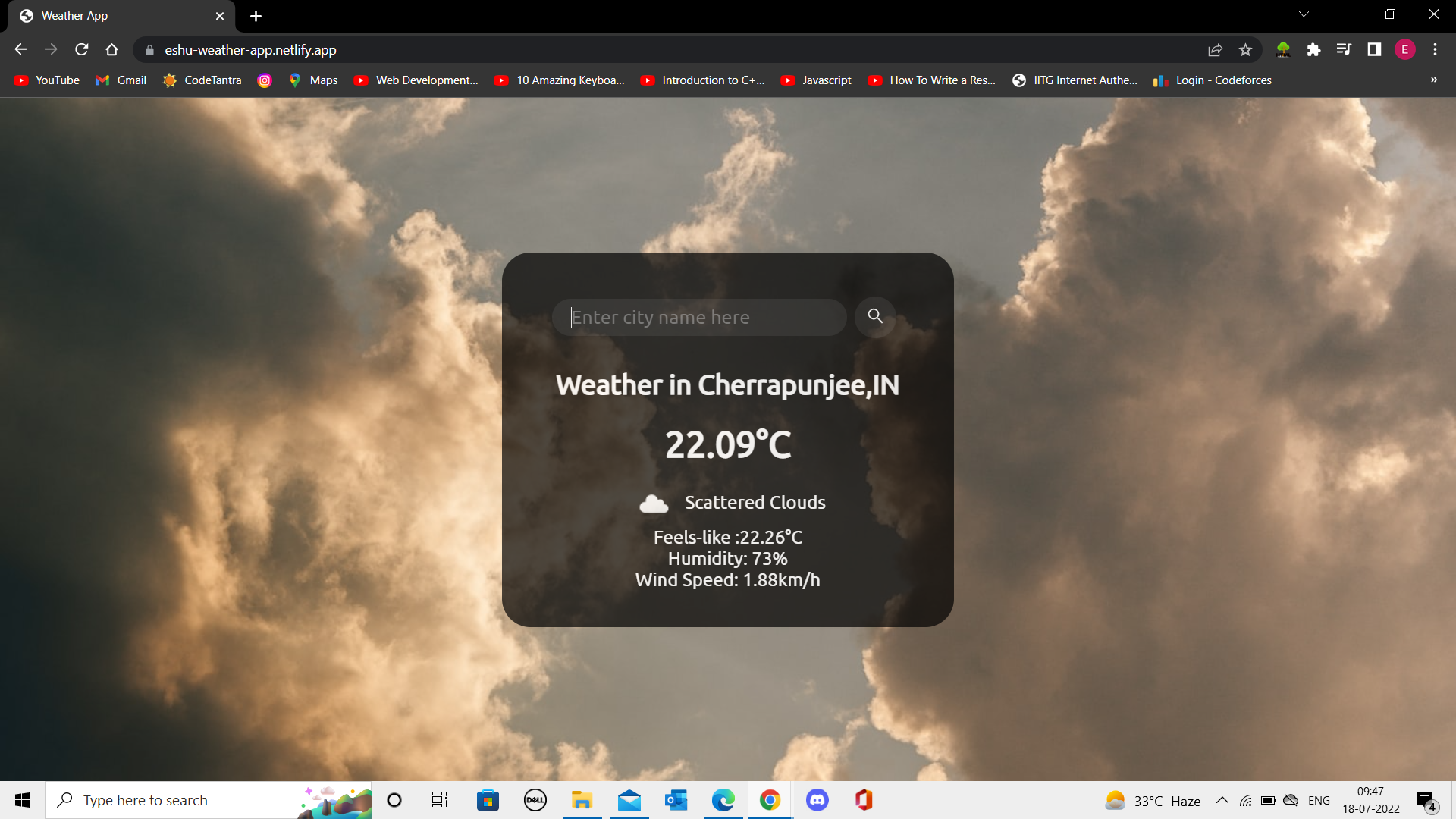Launch Microsoft Edge from the taskbar
Image resolution: width=1456 pixels, height=819 pixels.
723,800
